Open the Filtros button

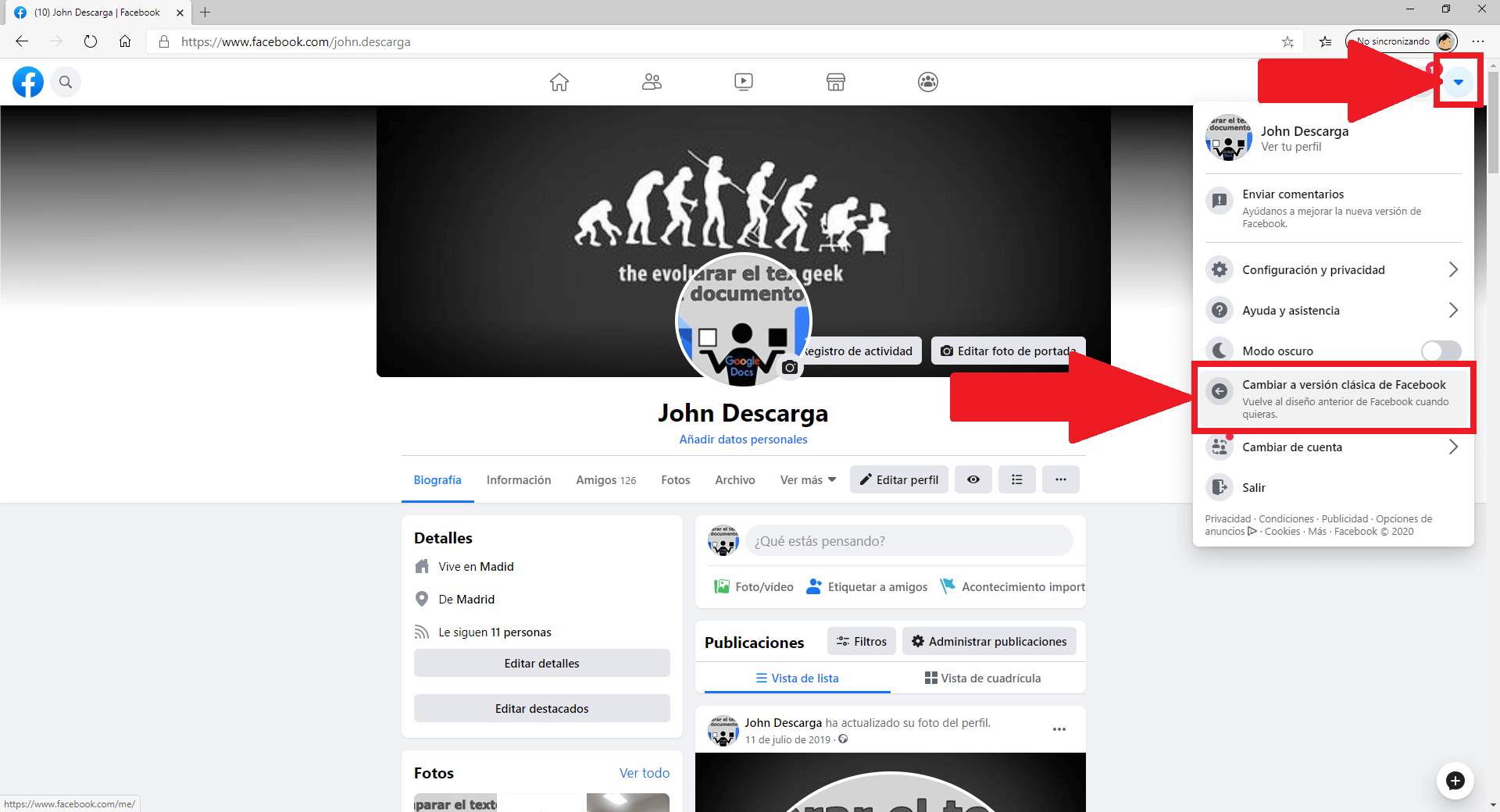862,642
